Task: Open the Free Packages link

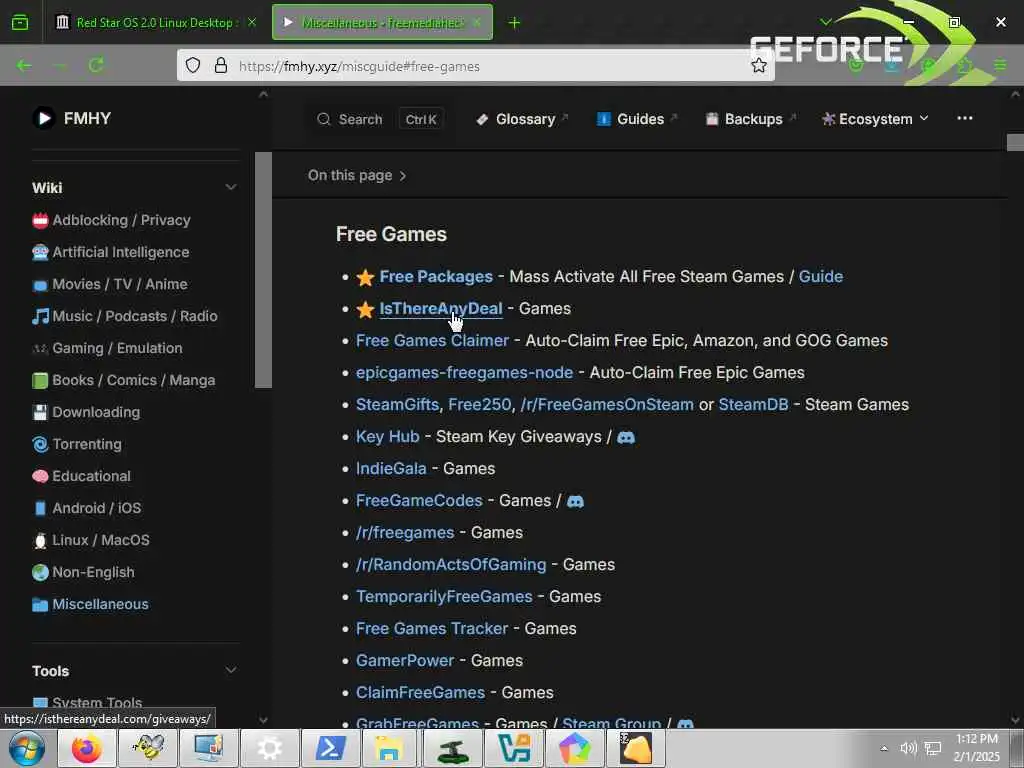Action: pos(436,276)
